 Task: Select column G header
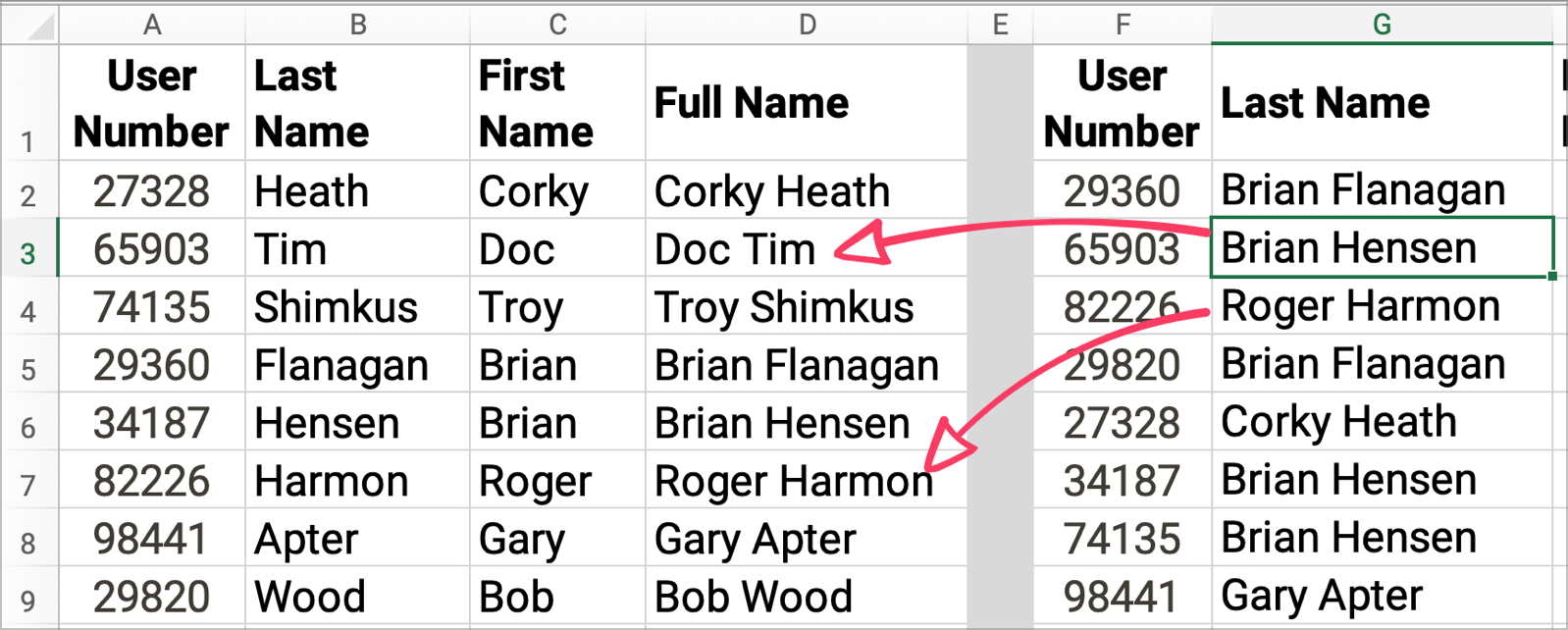click(x=1382, y=25)
